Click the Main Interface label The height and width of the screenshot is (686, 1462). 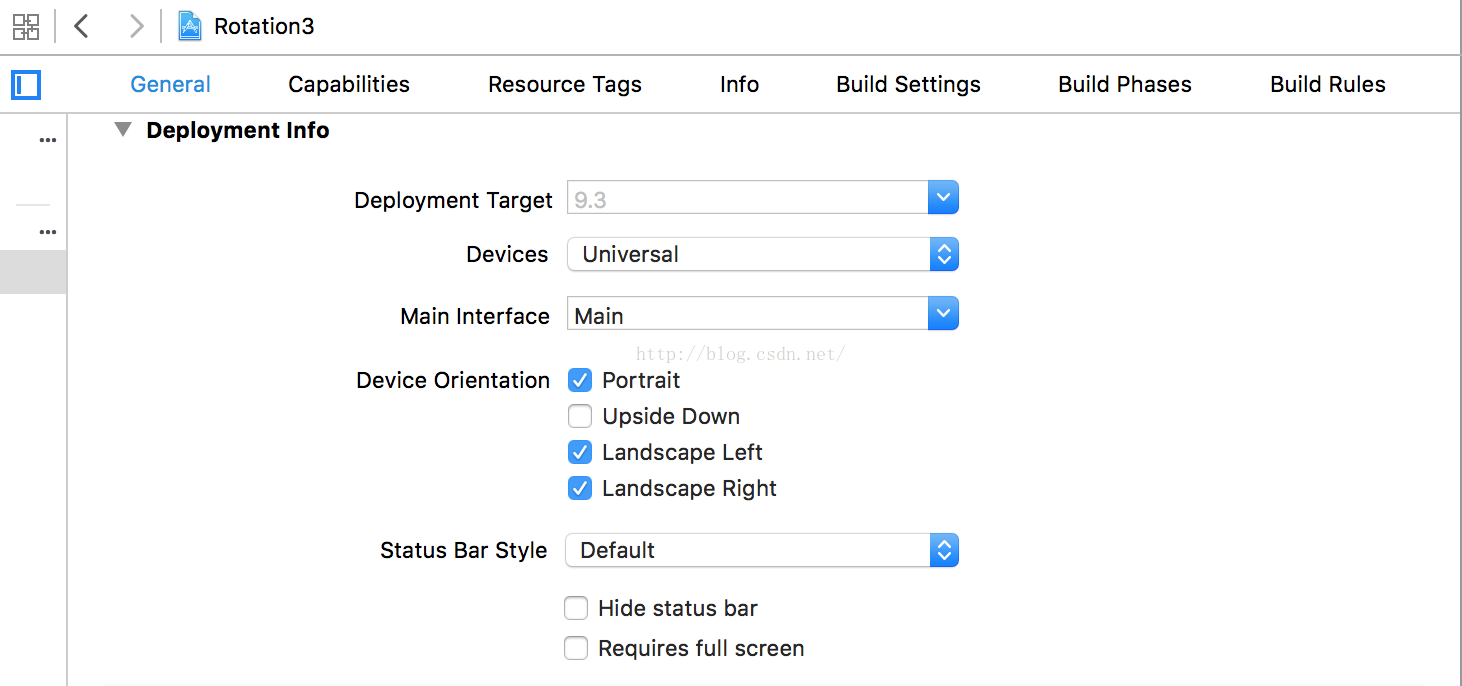[x=475, y=316]
